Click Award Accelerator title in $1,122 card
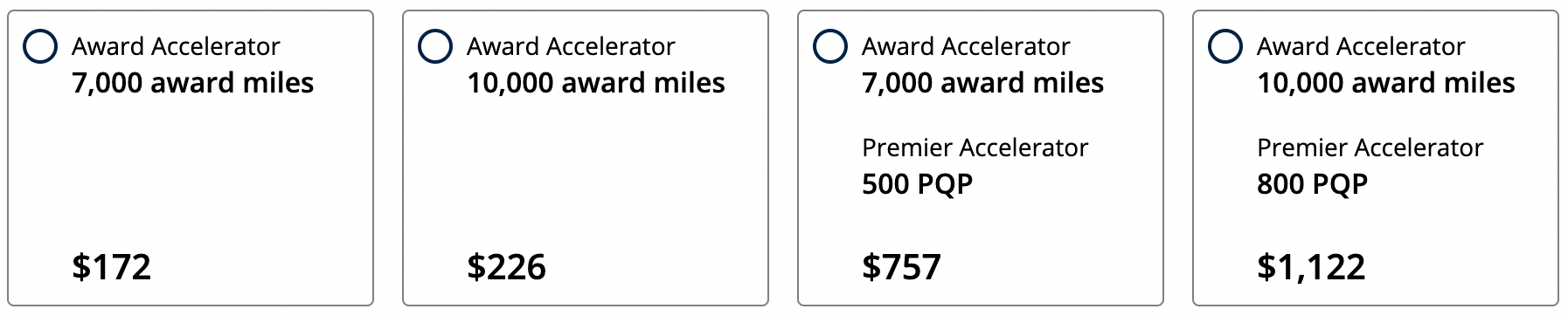The image size is (1568, 316). click(x=1361, y=46)
